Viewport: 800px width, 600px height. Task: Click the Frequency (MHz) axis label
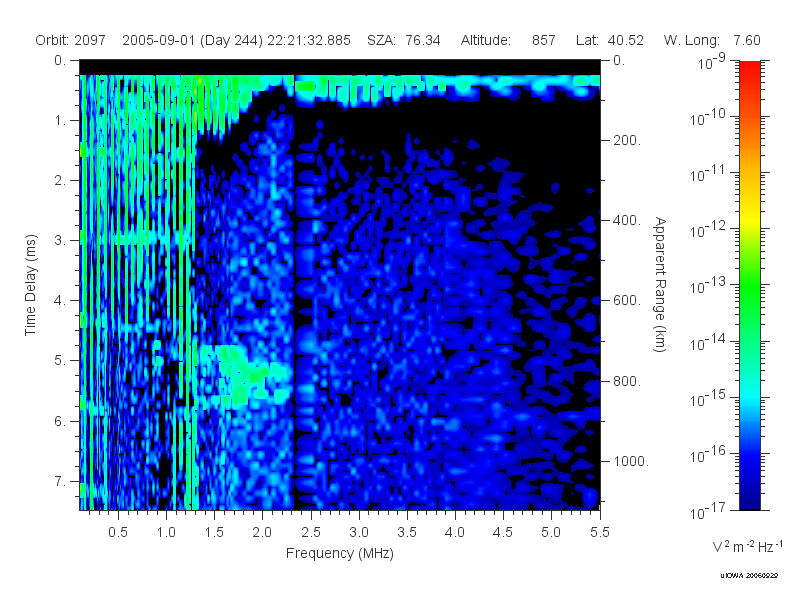340,553
